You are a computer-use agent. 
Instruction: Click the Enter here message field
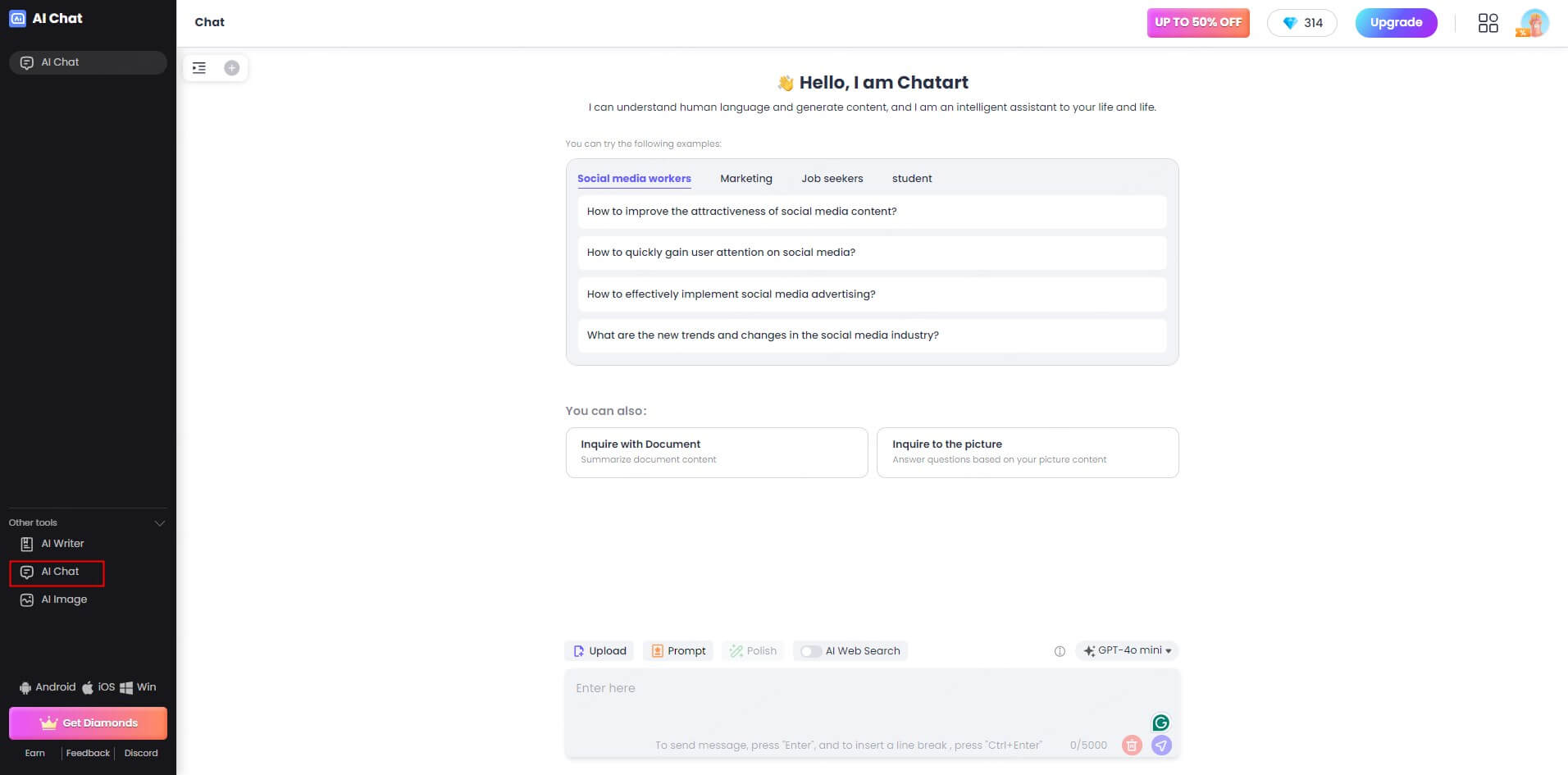coord(872,702)
